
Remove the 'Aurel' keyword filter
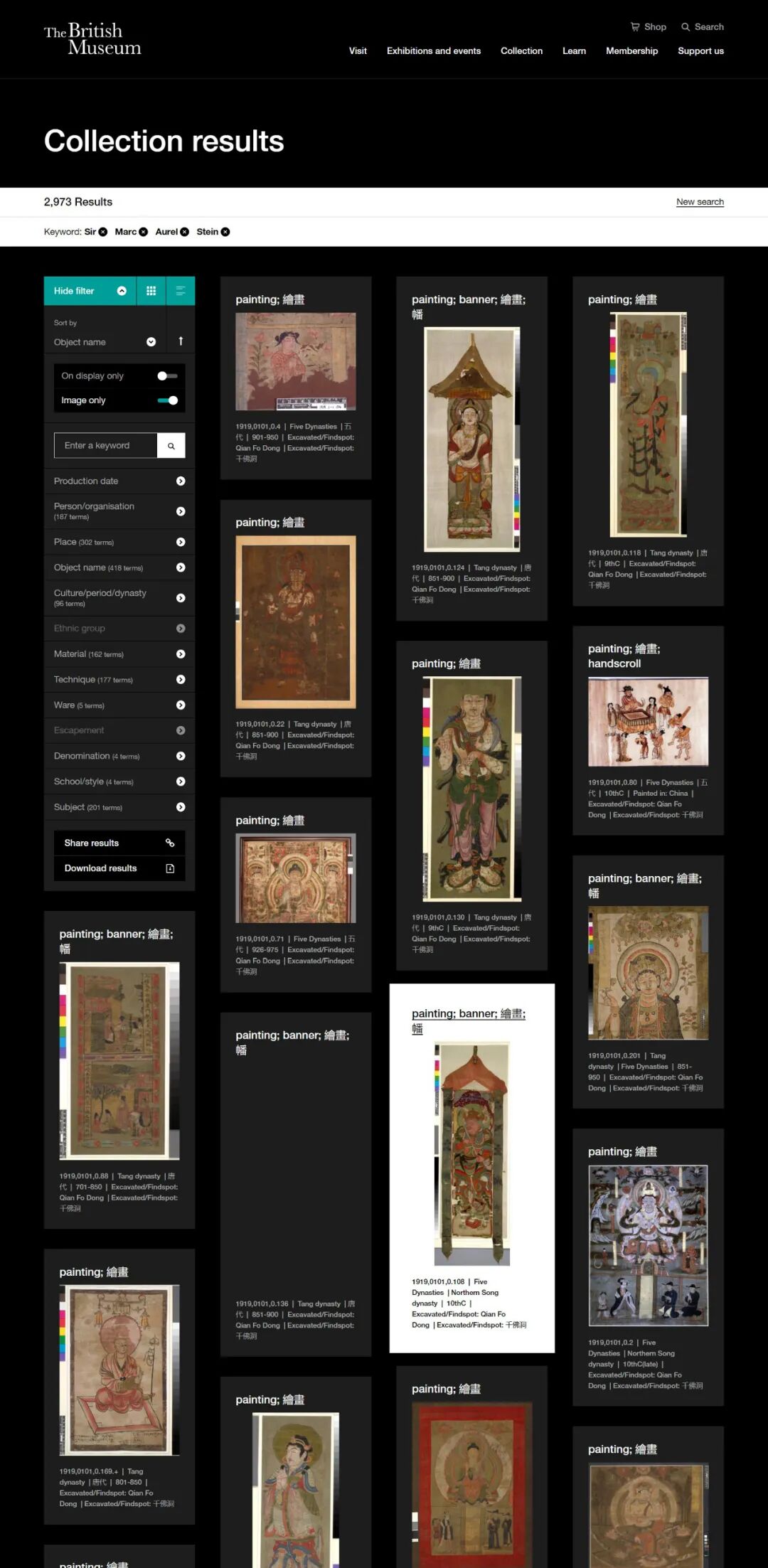[x=185, y=232]
